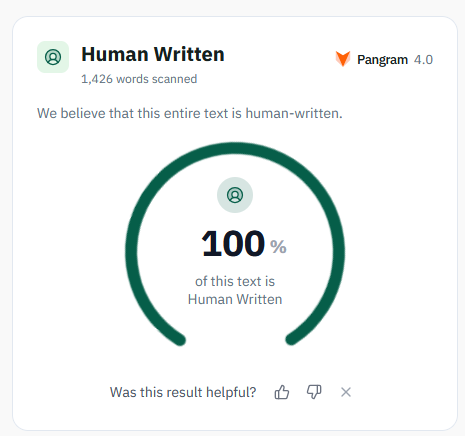Click the rounded left end of the gauge arc
Image resolution: width=465 pixels, height=436 pixels.
180,340
